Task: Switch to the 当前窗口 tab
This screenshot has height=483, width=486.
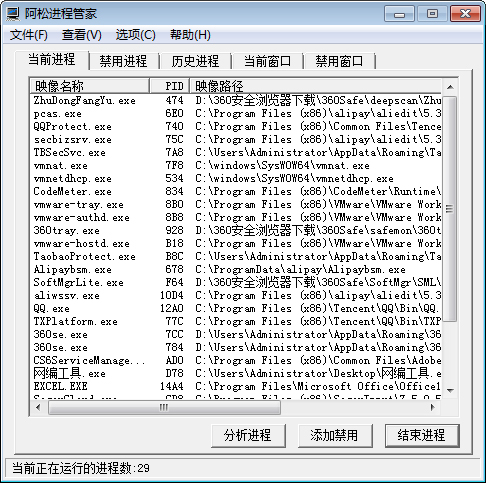Action: [x=267, y=61]
